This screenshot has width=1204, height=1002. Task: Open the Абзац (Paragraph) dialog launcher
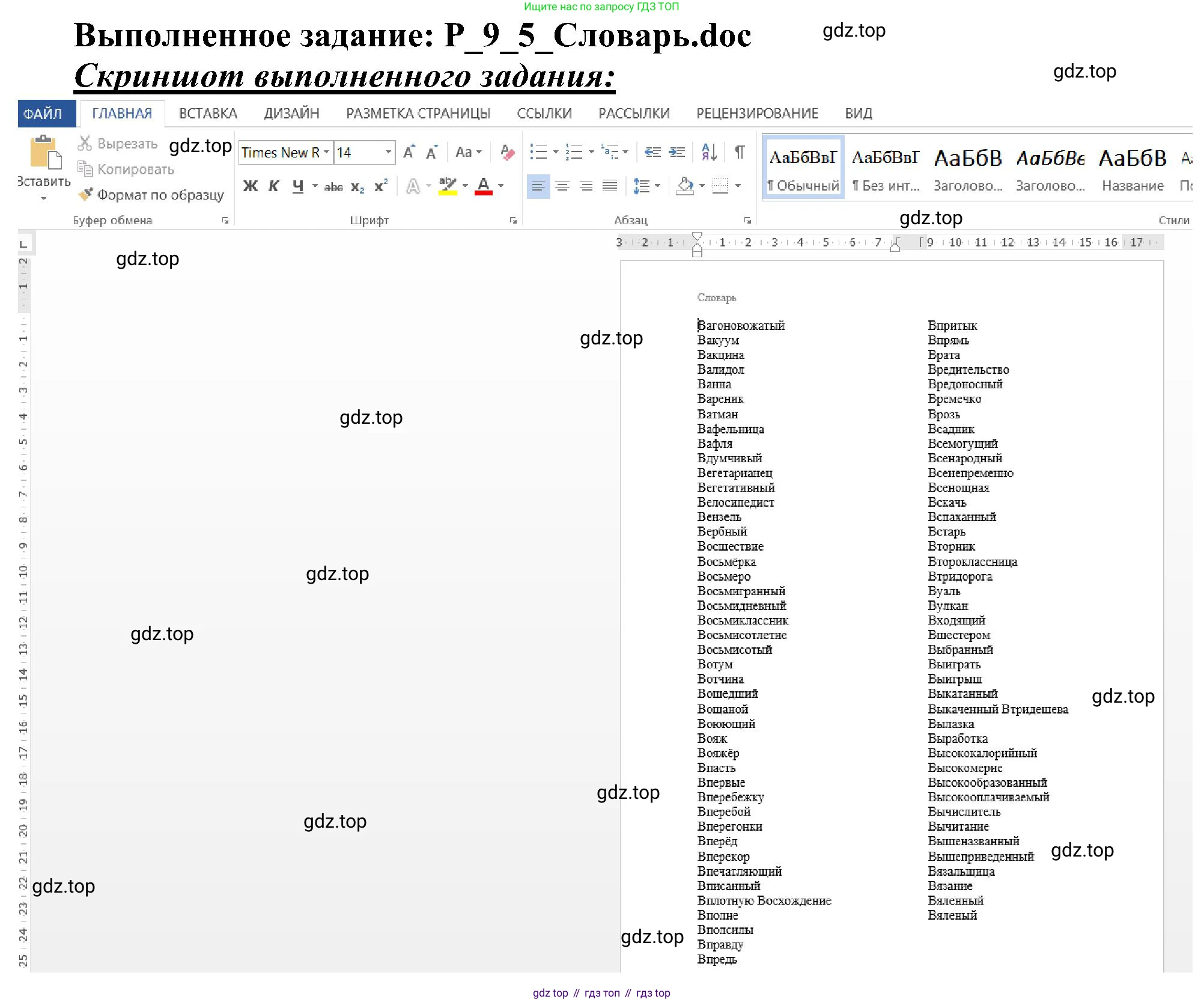[x=747, y=221]
